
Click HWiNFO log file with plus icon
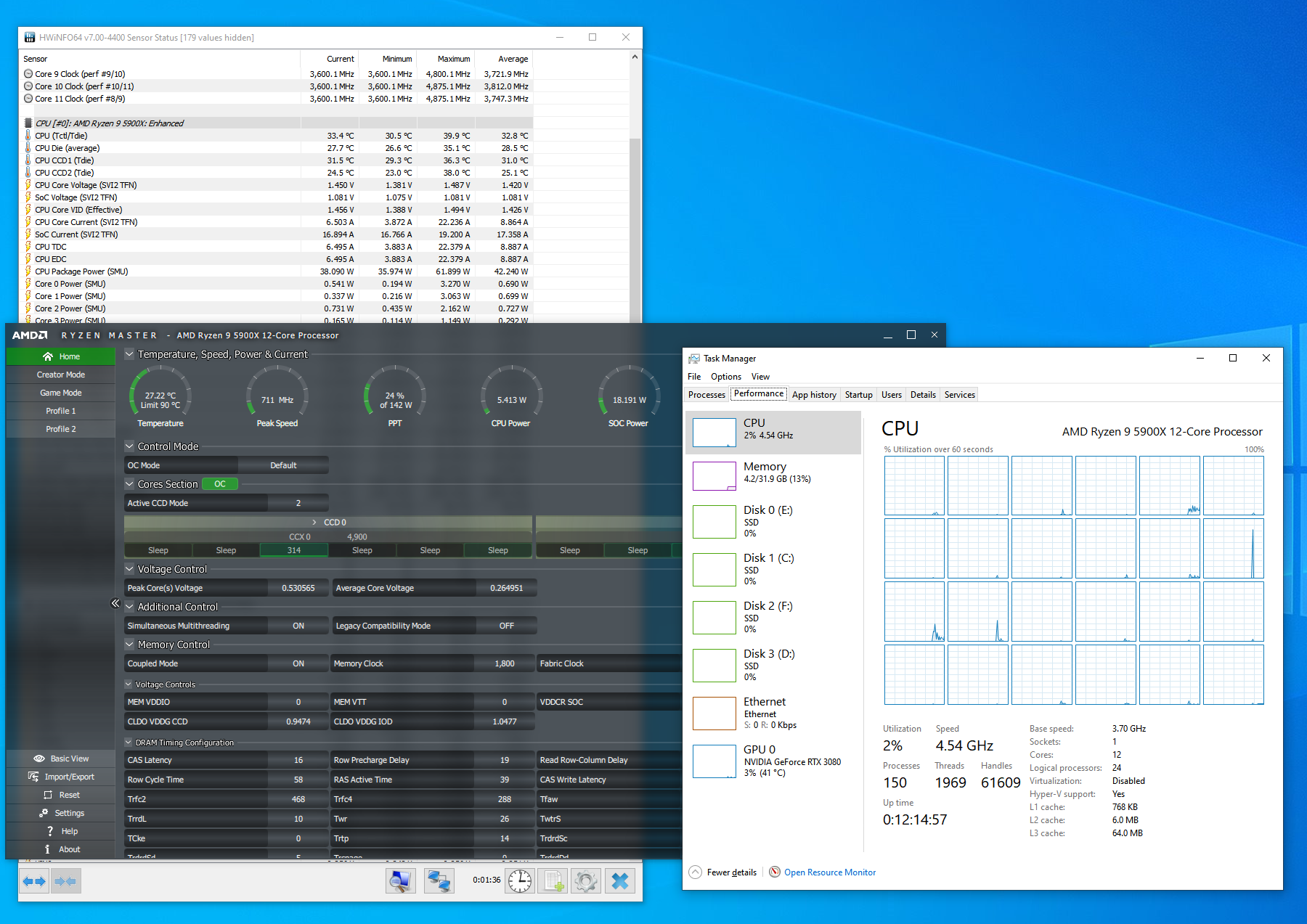tap(553, 881)
